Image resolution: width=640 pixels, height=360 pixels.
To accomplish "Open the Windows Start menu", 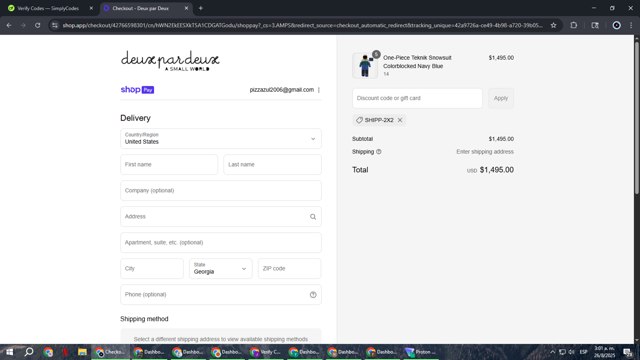I will 9,352.
